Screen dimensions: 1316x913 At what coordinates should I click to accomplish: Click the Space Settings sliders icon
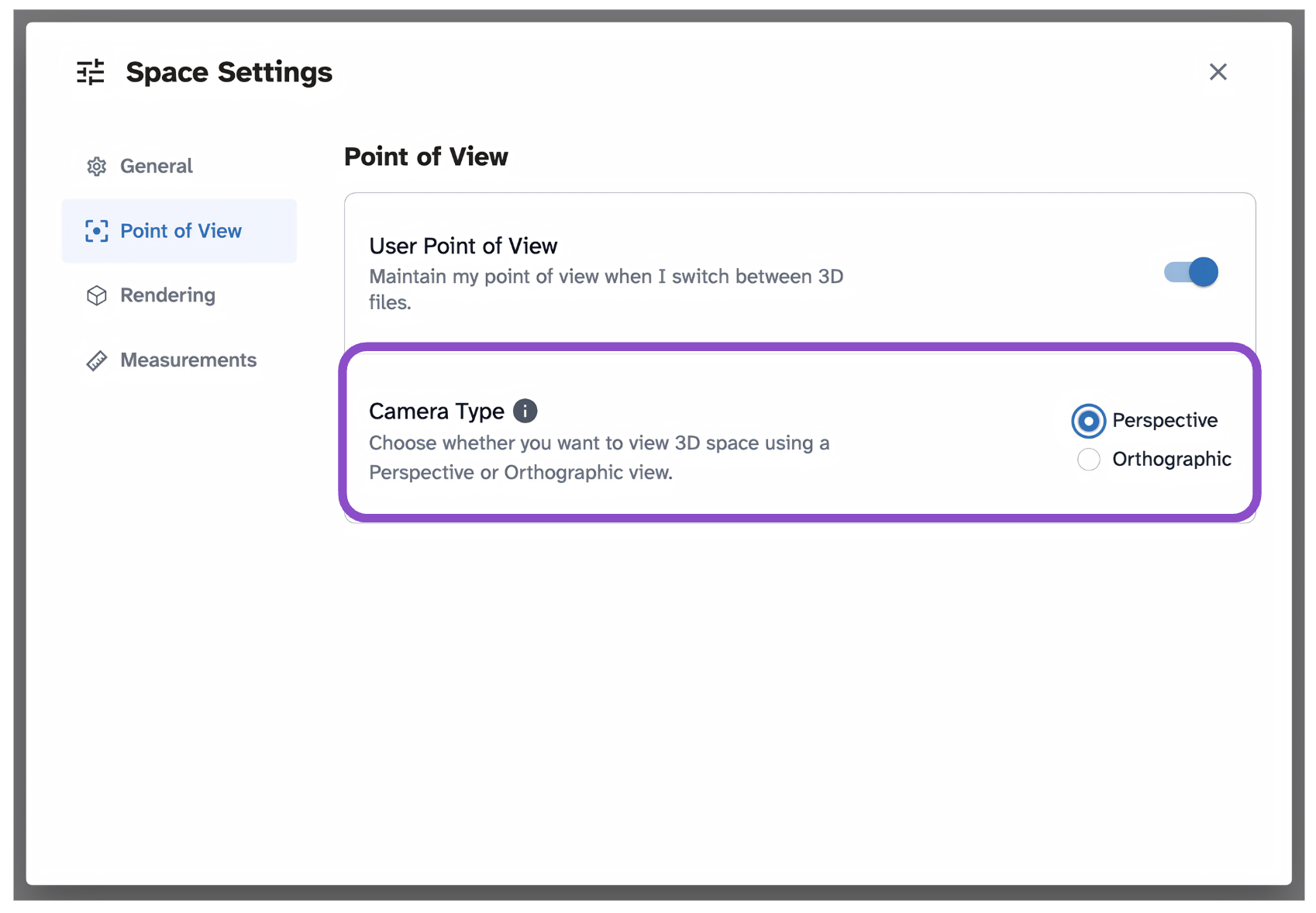click(x=91, y=72)
